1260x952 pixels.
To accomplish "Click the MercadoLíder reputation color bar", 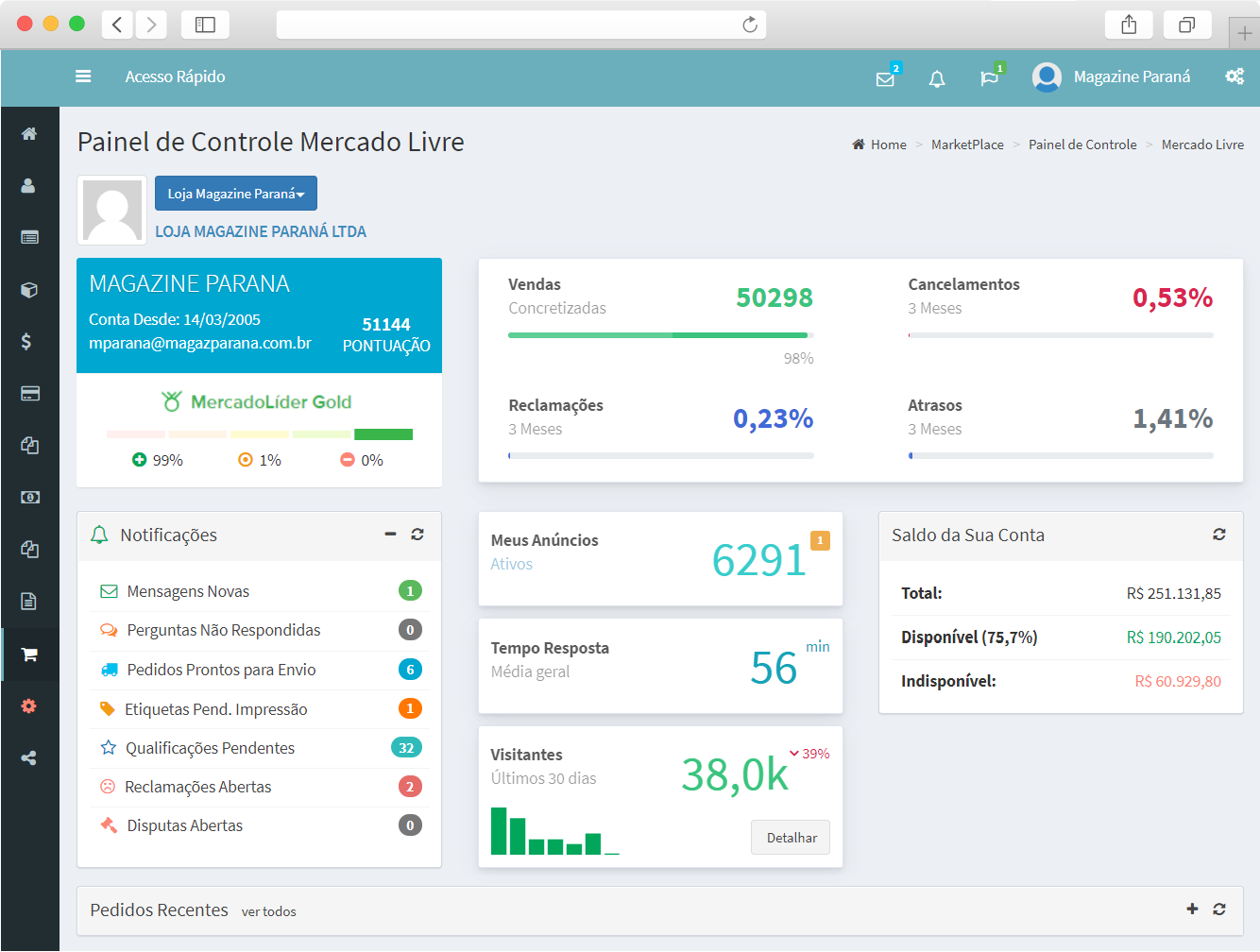I will click(x=260, y=434).
